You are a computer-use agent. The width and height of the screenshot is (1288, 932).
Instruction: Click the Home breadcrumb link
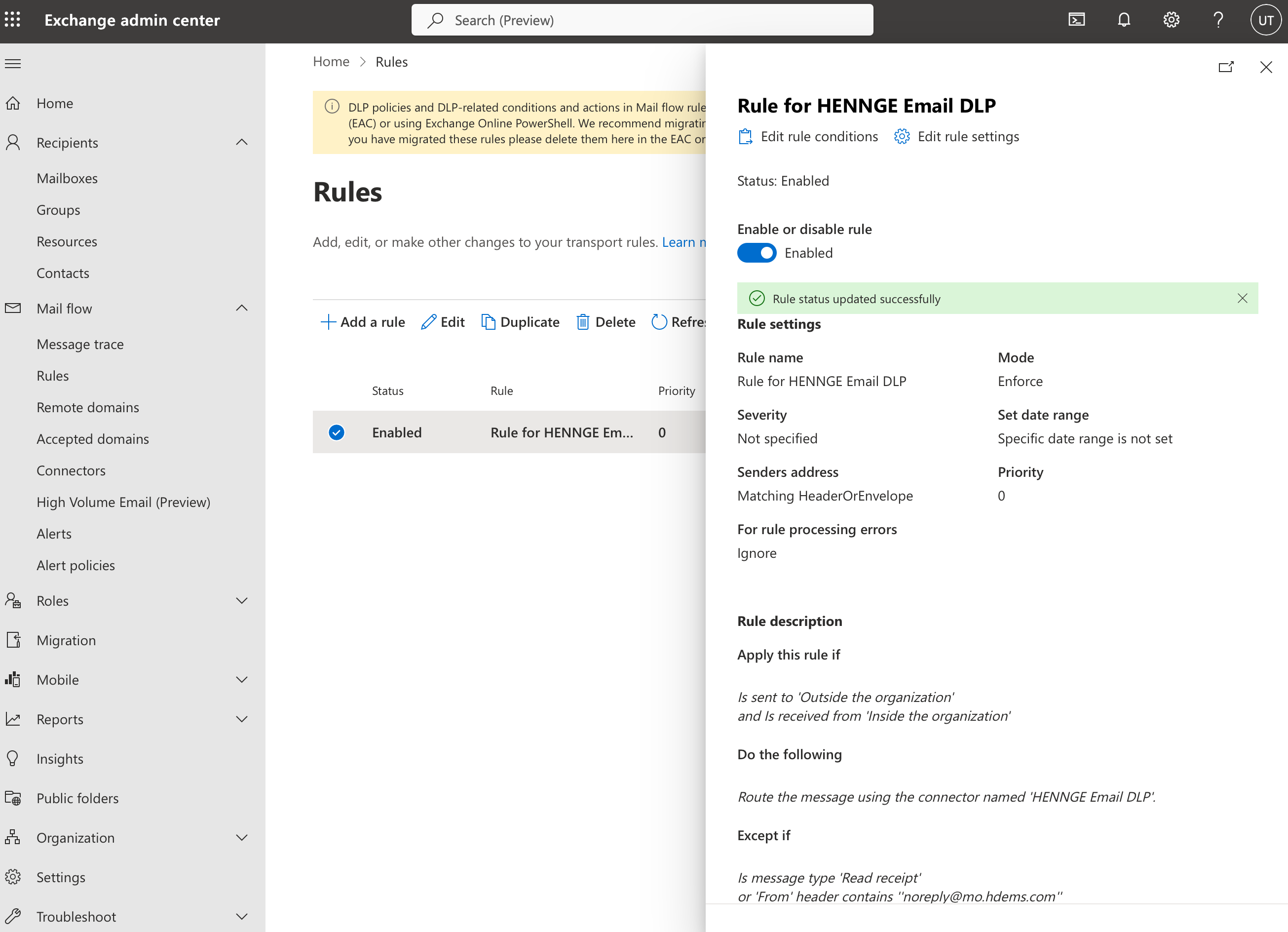point(331,61)
